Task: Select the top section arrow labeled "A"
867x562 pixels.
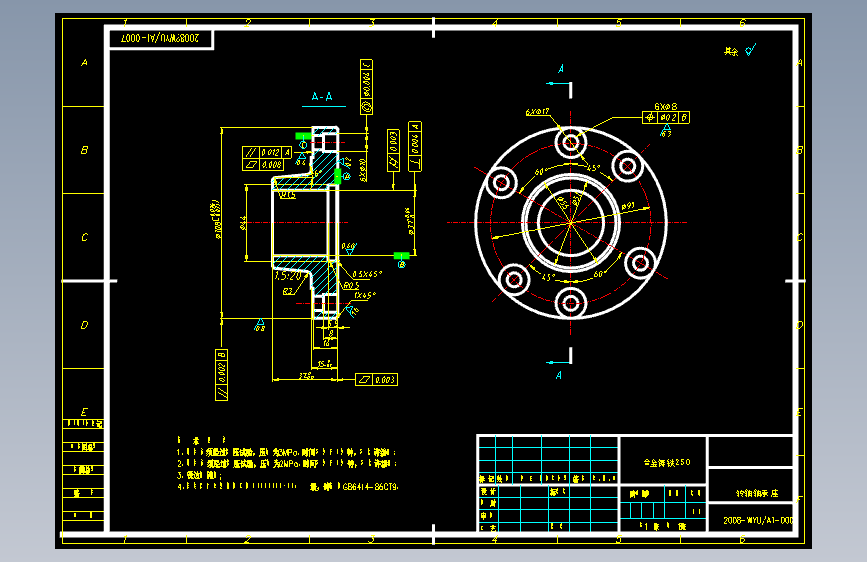Action: 560,83
